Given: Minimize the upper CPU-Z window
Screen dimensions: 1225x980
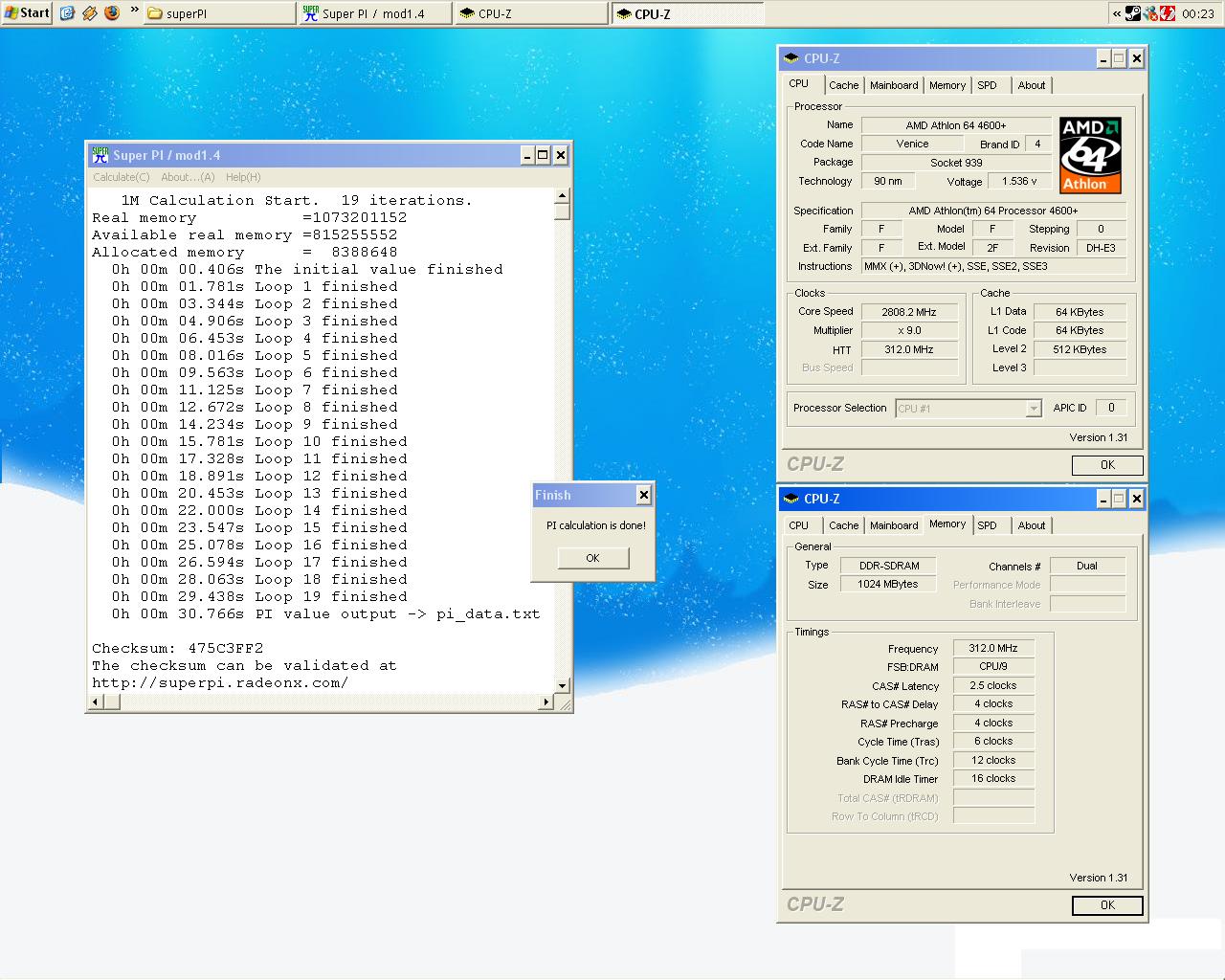Looking at the screenshot, I should 1103,59.
